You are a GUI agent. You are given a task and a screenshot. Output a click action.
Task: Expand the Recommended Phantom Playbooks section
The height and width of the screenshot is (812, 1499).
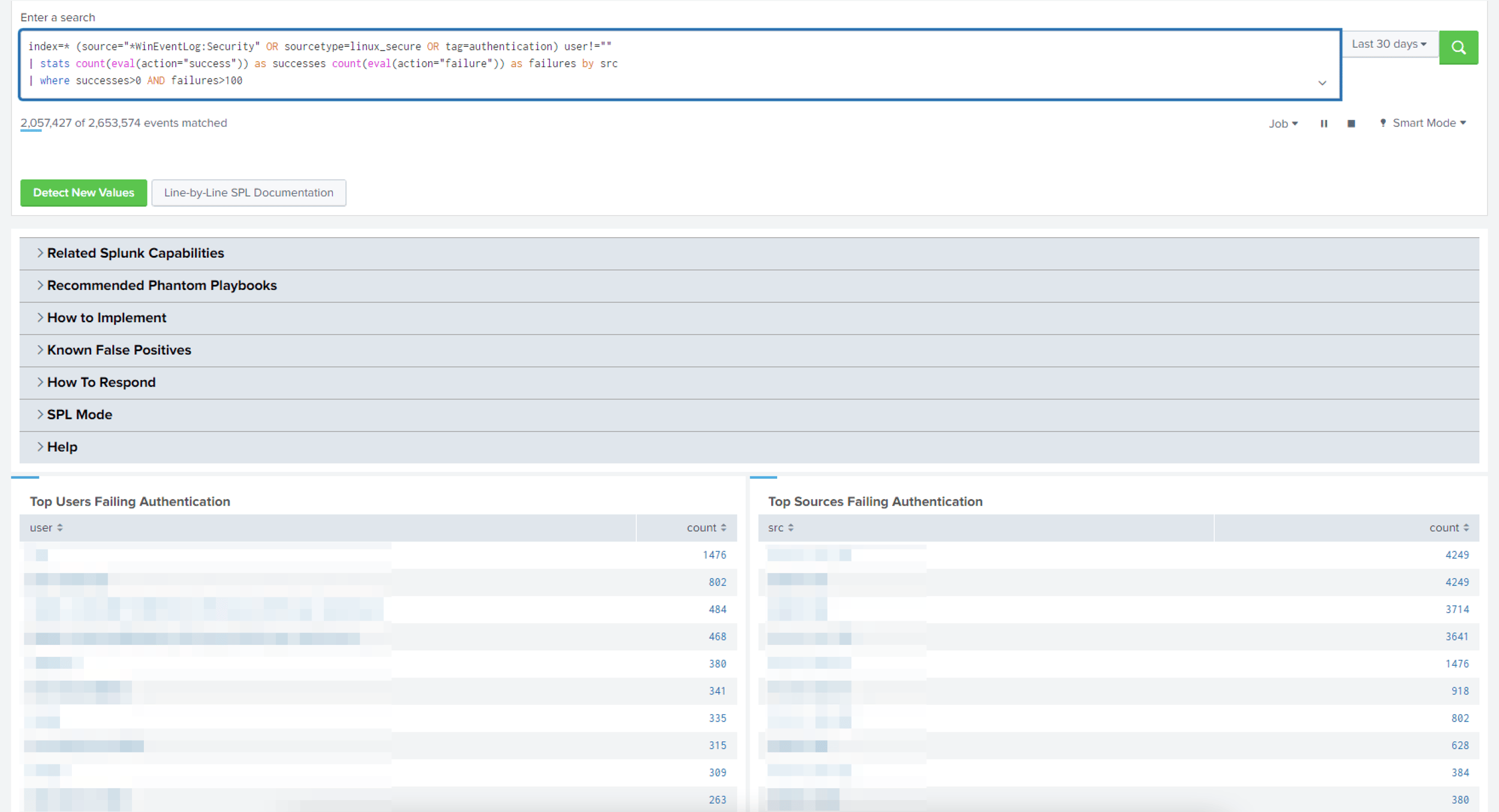click(x=162, y=285)
